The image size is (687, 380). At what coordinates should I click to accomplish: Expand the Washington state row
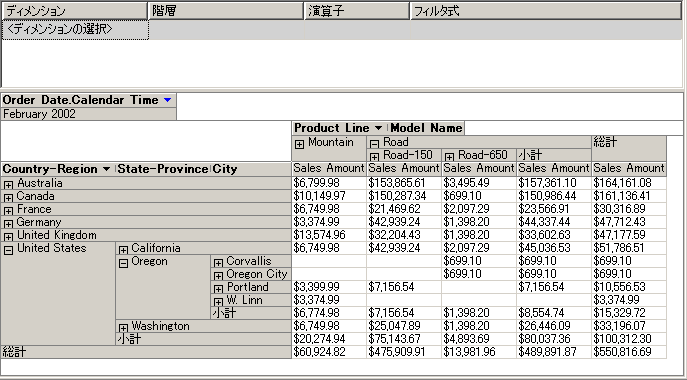click(124, 328)
